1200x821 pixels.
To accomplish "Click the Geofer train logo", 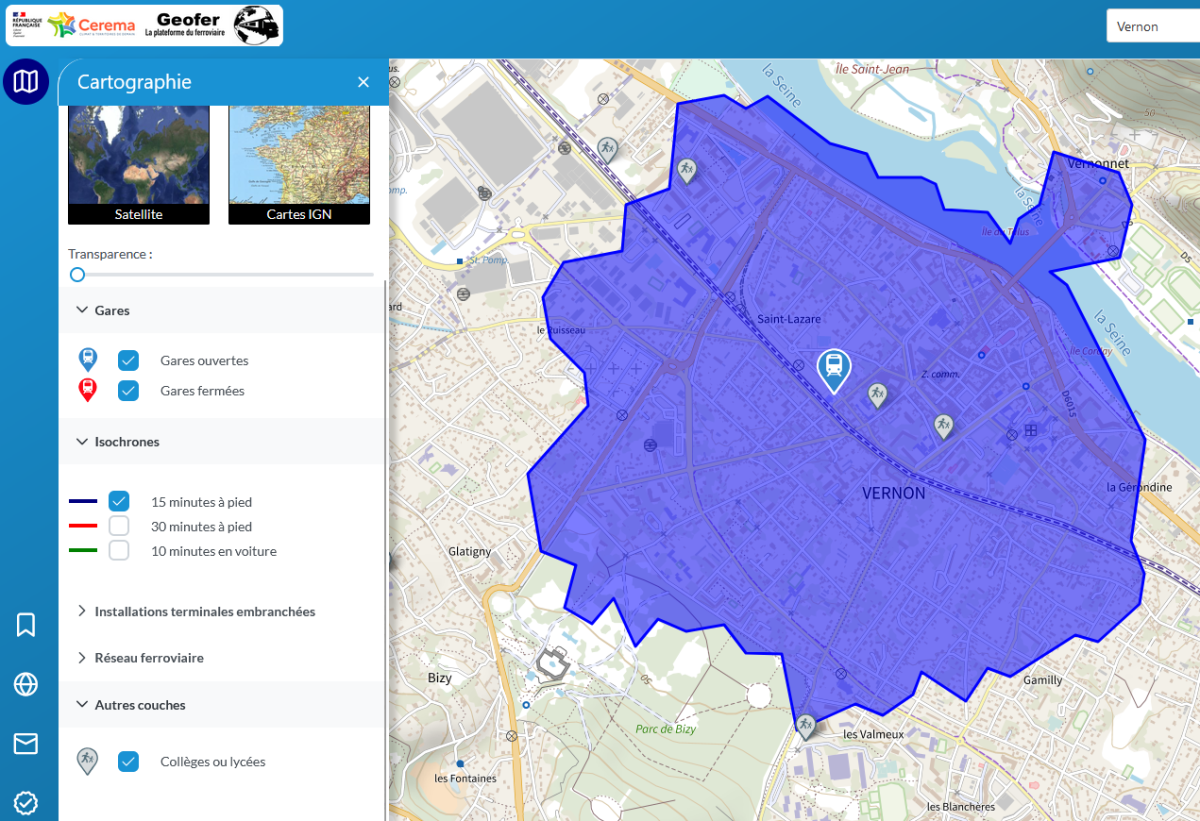I will pyautogui.click(x=256, y=25).
